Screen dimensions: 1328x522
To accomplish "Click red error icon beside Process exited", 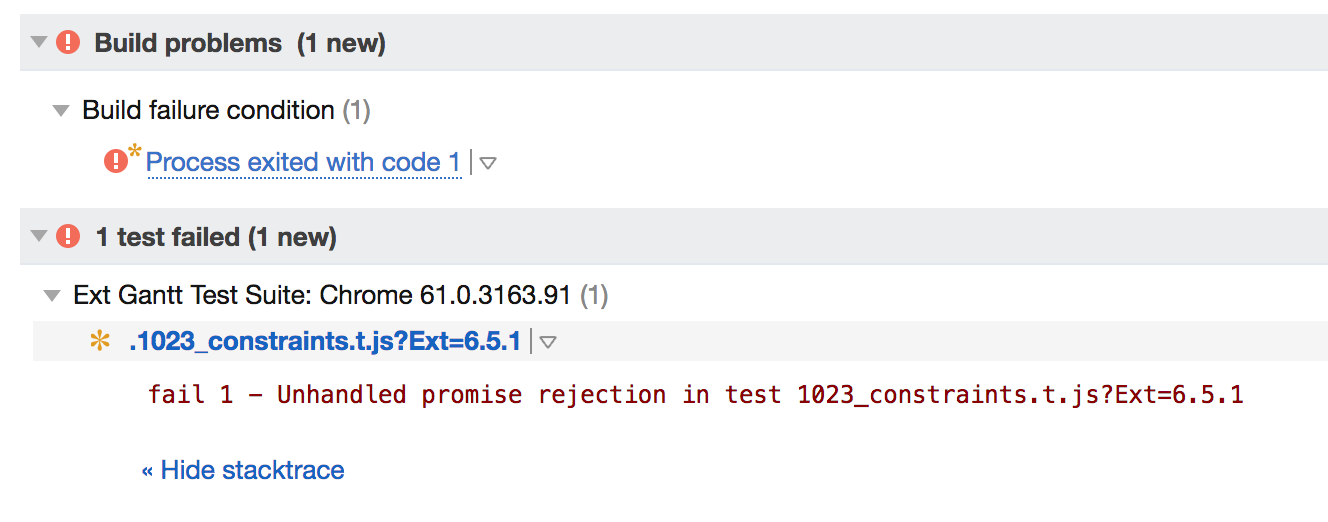I will pyautogui.click(x=115, y=160).
